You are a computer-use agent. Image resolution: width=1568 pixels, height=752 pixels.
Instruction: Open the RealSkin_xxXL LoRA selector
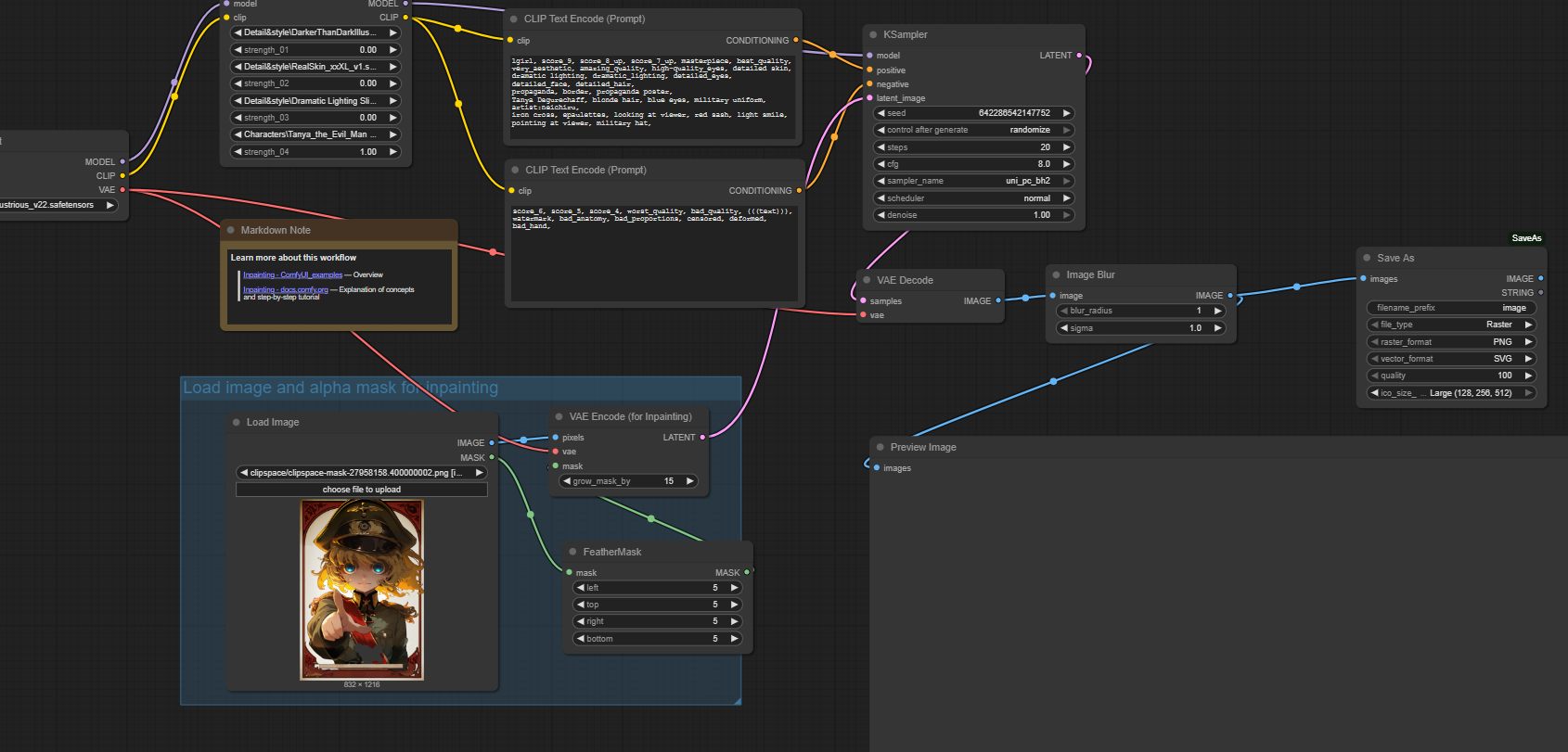tap(315, 67)
